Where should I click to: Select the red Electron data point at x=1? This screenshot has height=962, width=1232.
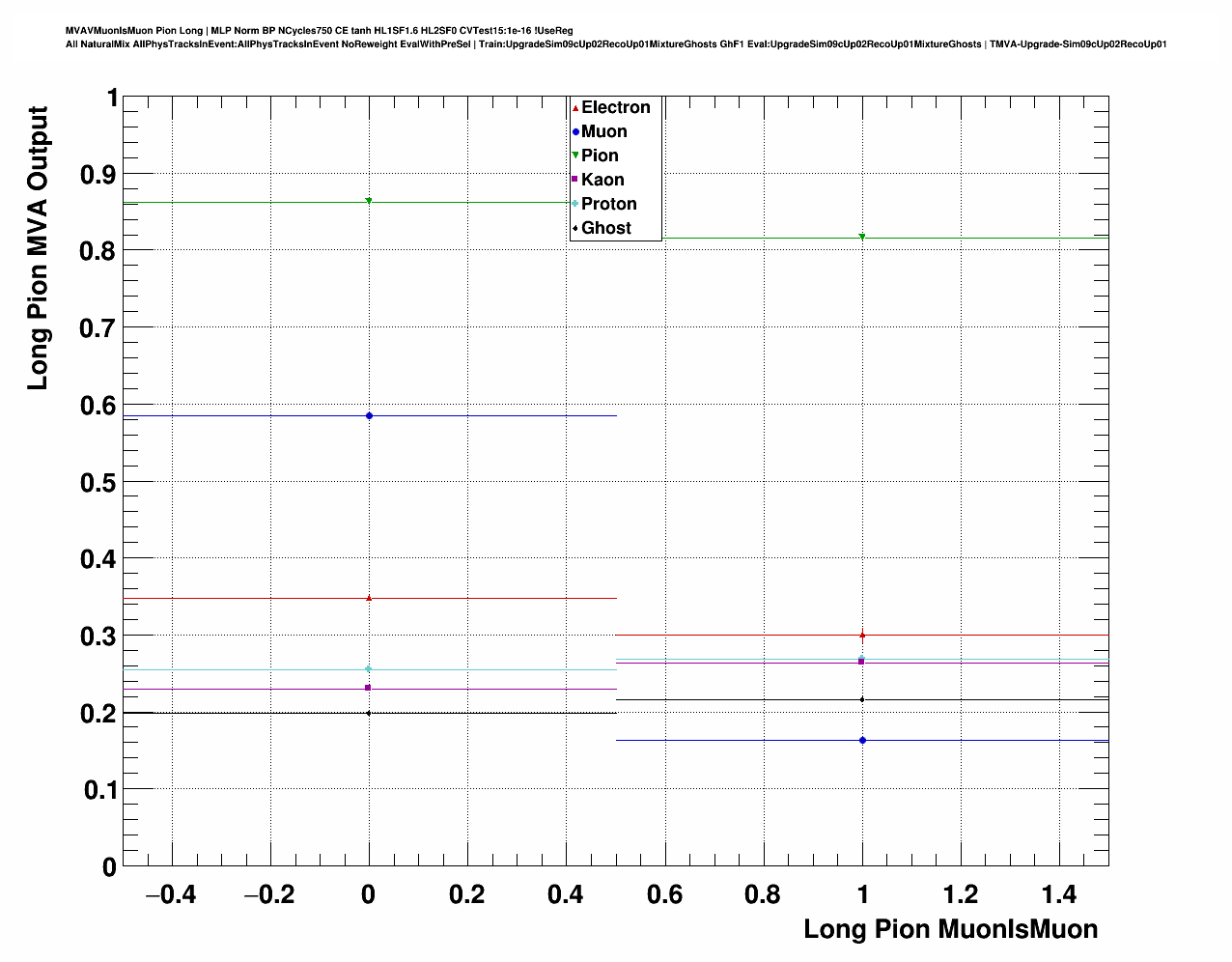(862, 635)
